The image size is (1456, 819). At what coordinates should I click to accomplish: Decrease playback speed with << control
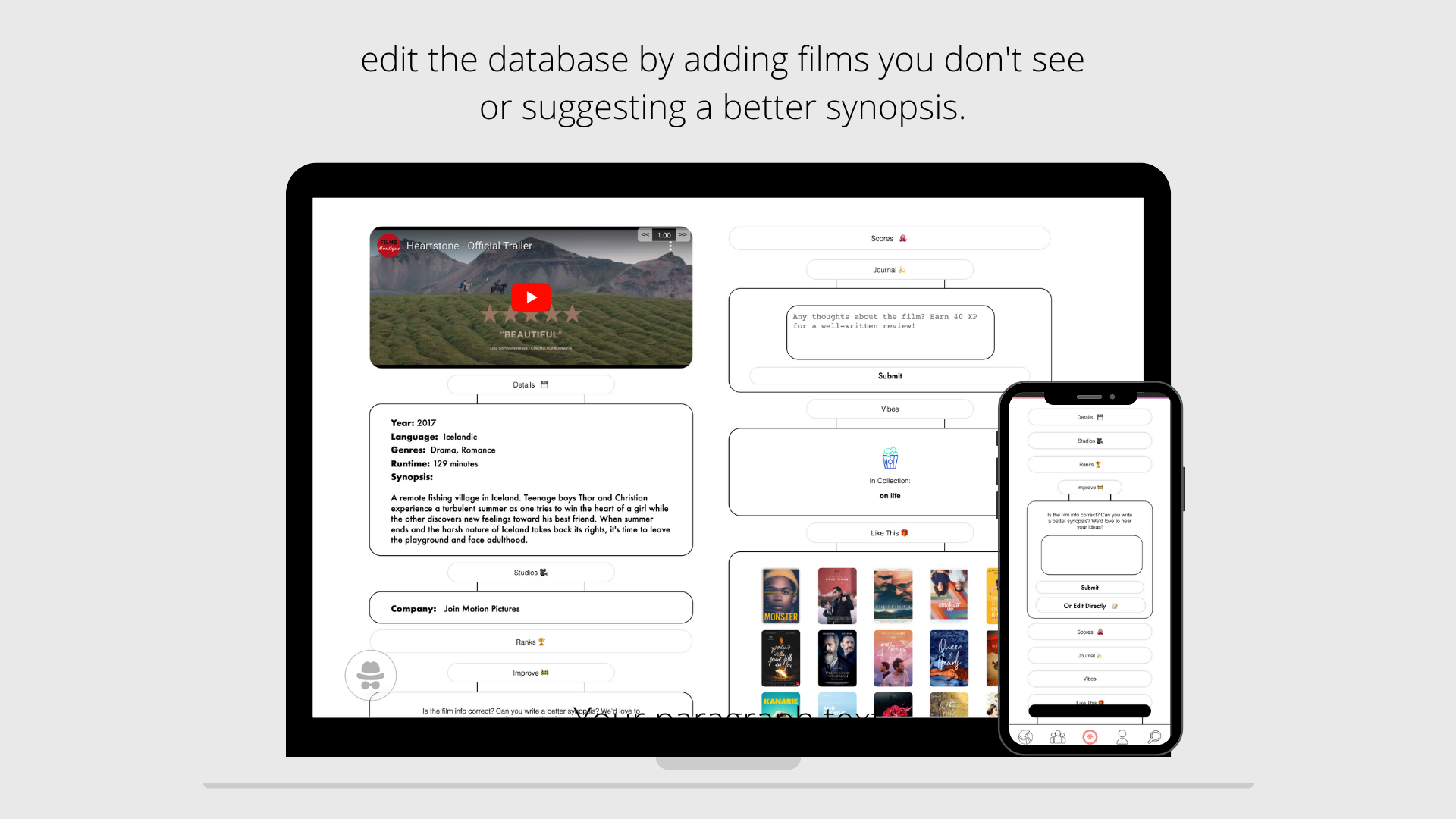[x=645, y=235]
